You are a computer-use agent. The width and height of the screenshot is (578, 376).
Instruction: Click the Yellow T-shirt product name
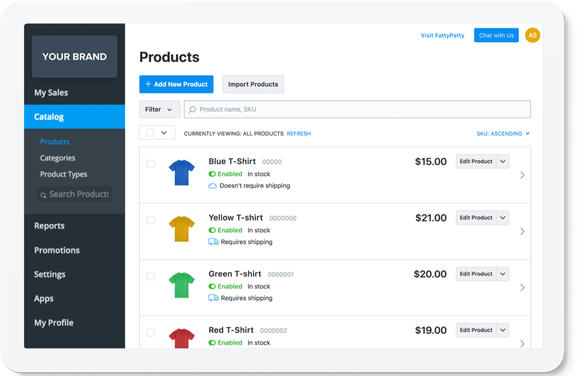(236, 218)
